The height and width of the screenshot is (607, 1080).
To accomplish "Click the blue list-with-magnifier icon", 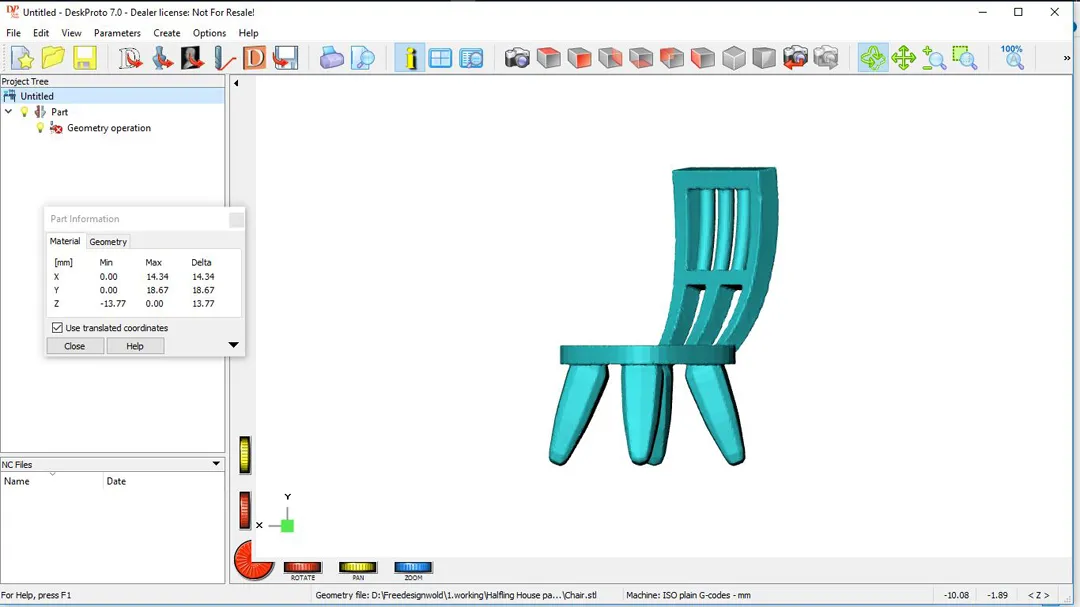I will click(x=471, y=58).
